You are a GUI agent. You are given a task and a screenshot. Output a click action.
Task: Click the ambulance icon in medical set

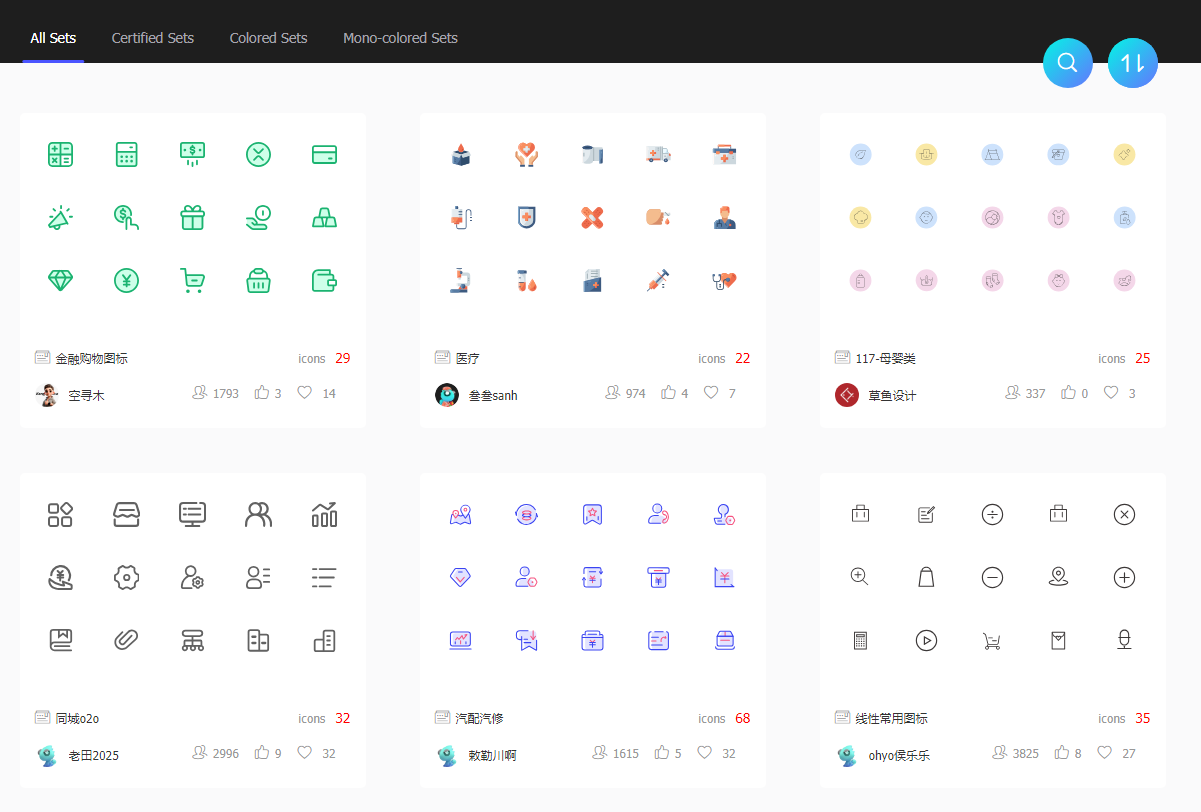coord(659,154)
